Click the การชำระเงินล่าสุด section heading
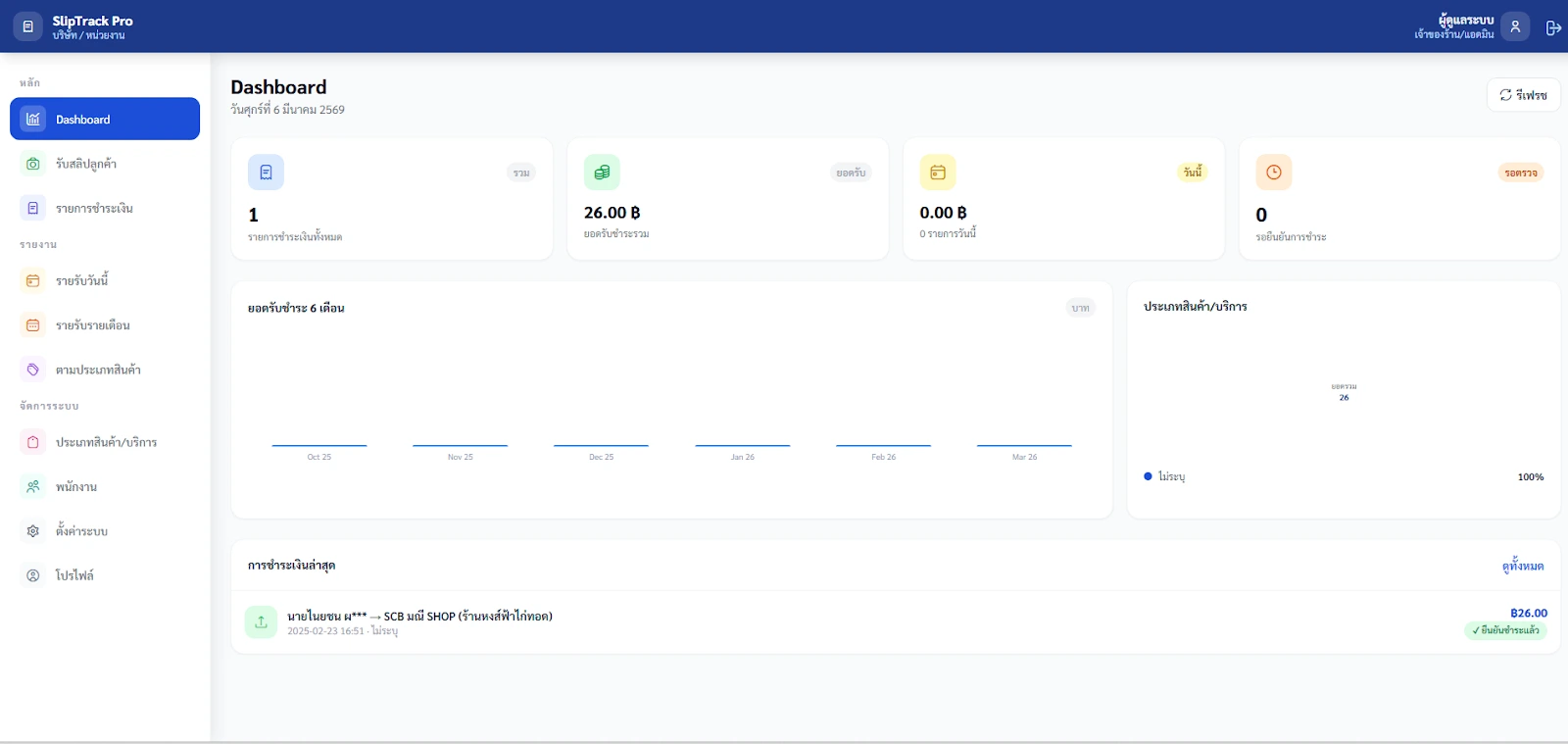The height and width of the screenshot is (744, 1568). click(x=292, y=566)
